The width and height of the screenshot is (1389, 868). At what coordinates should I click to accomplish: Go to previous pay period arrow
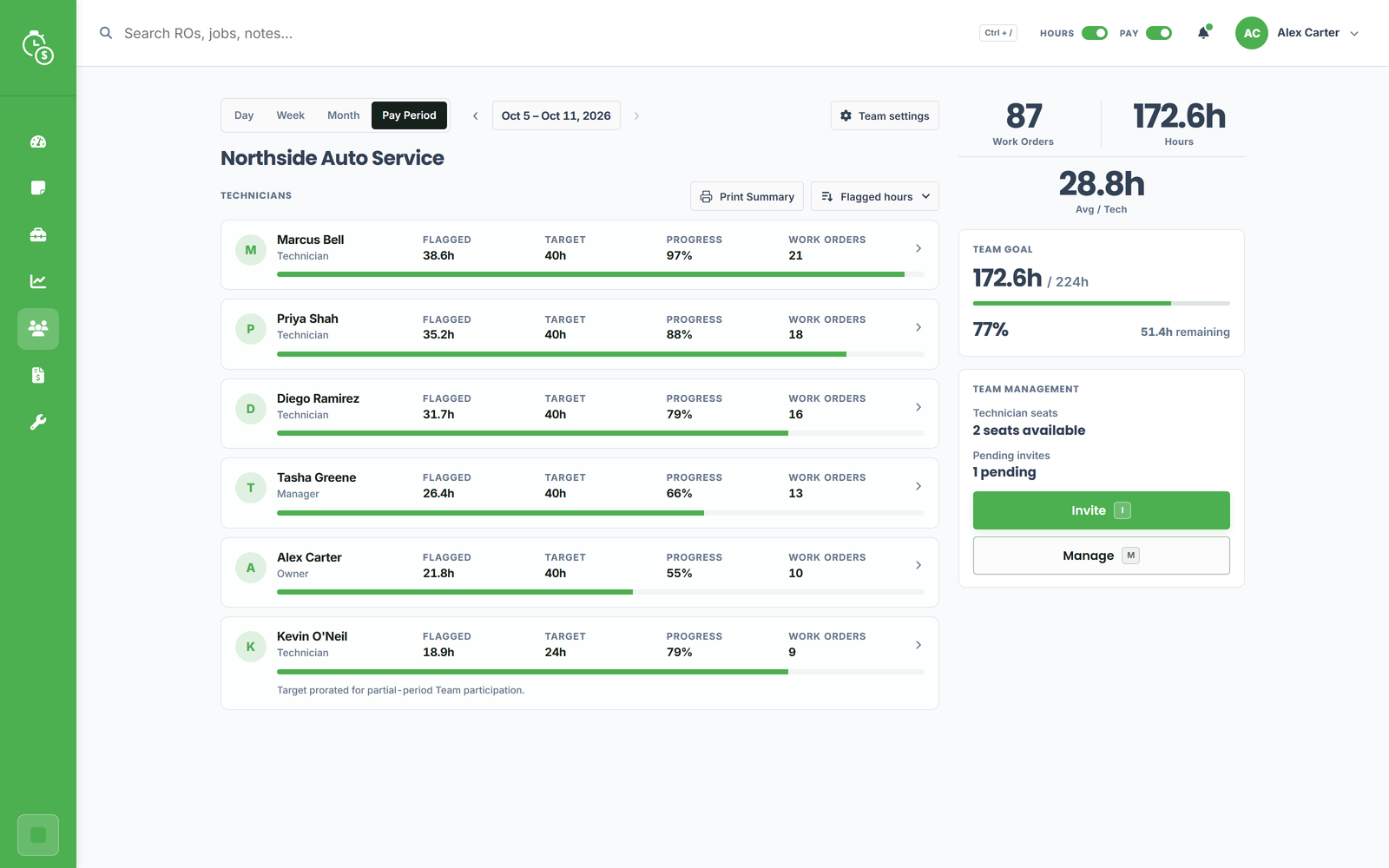(x=475, y=115)
